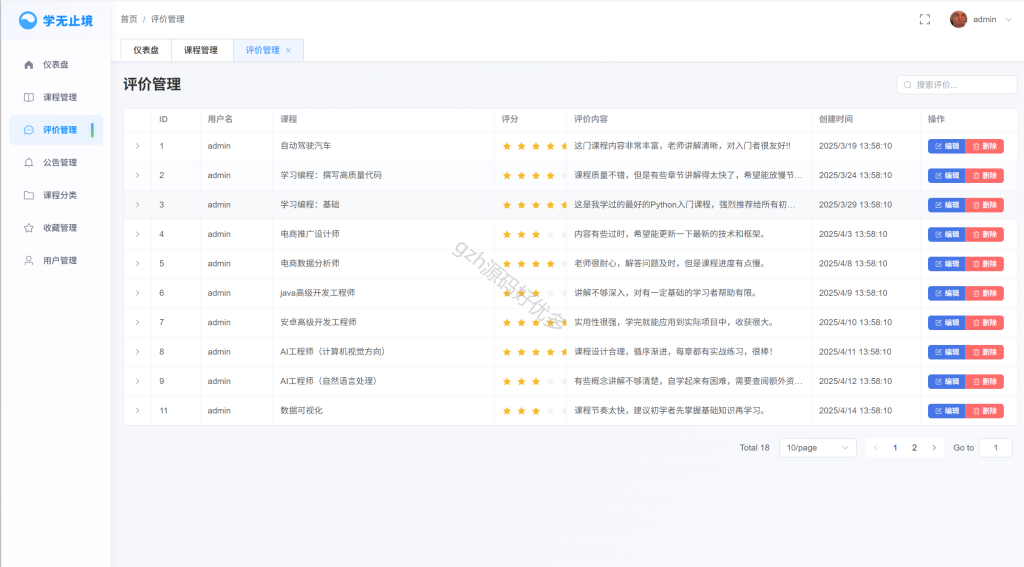The image size is (1024, 567).
Task: Click the 首页 breadcrumb link
Action: pos(129,20)
